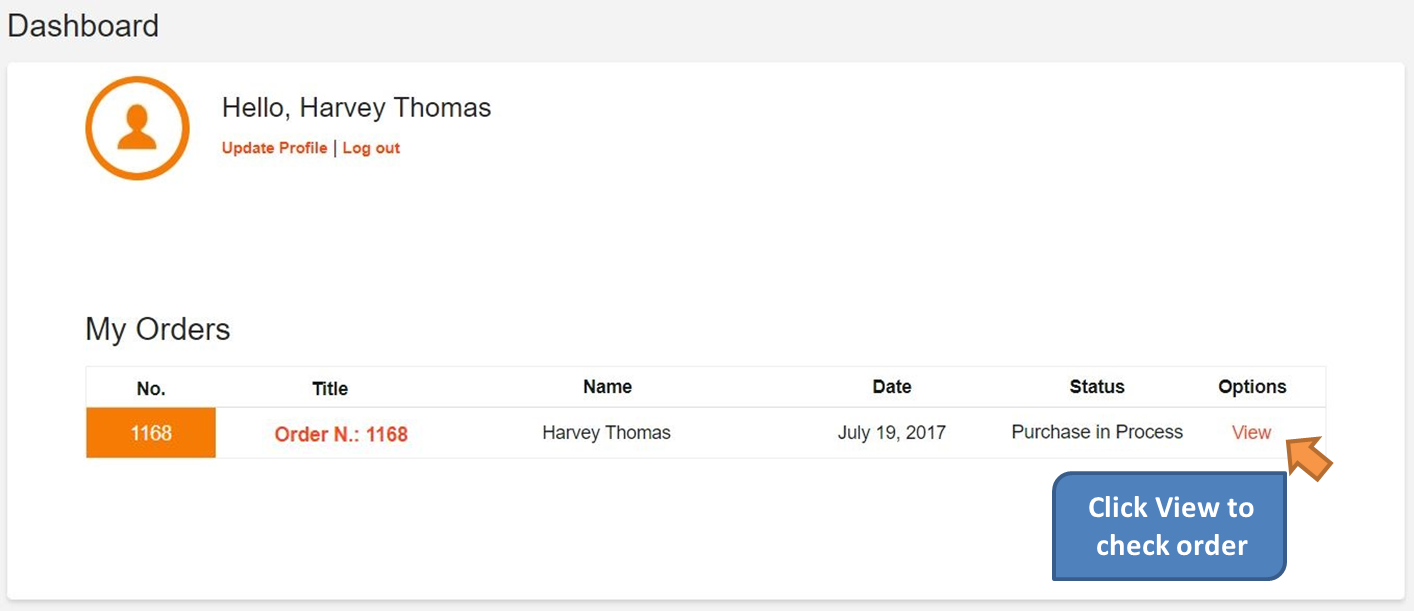Click the Purchase in Process status text
Image resolution: width=1414 pixels, height=611 pixels.
coord(1096,432)
